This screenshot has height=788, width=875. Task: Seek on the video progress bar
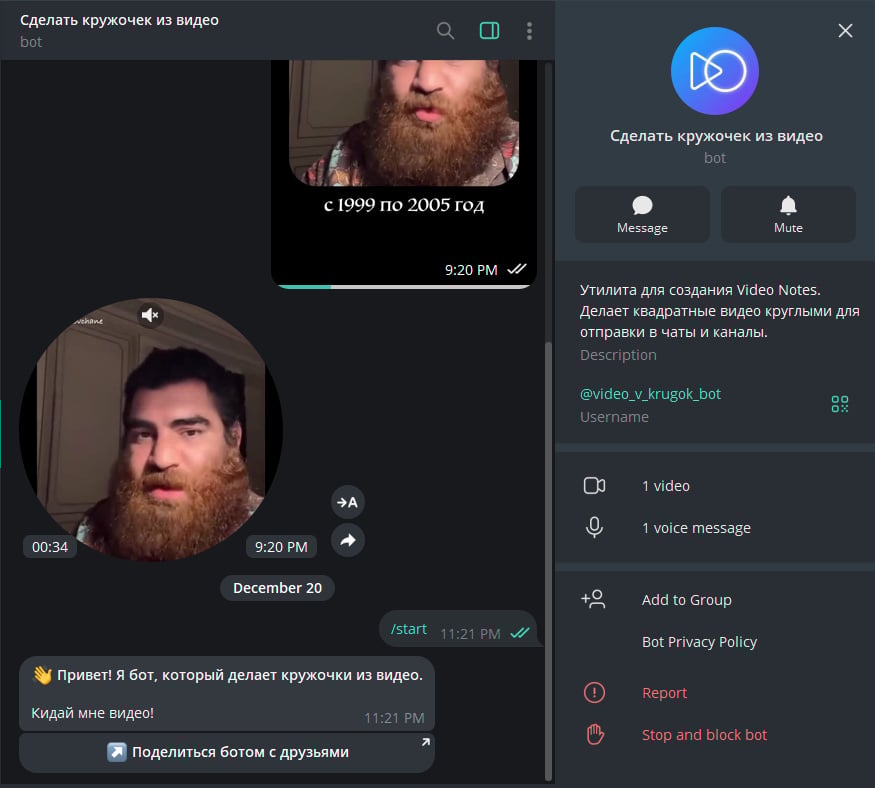pos(403,287)
